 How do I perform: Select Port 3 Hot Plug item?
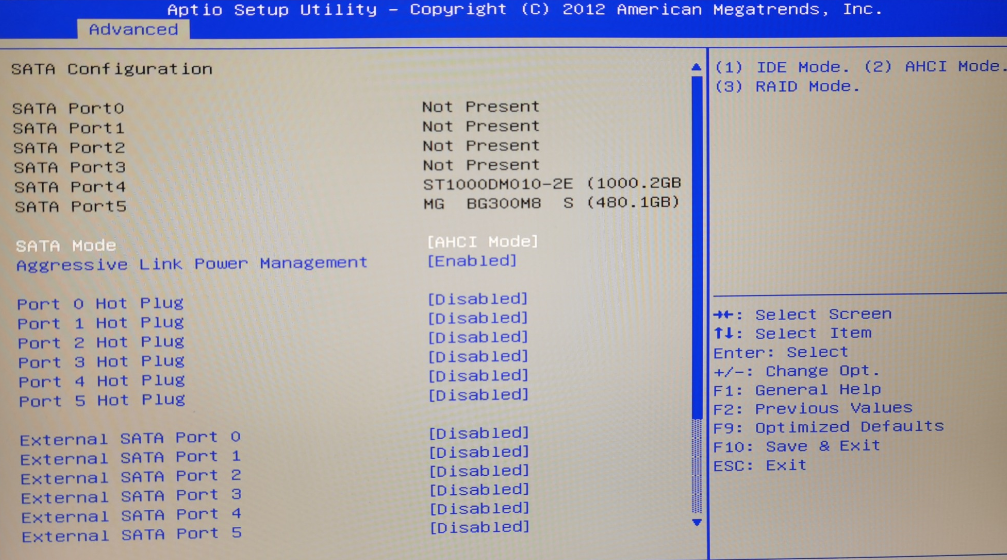(x=101, y=362)
